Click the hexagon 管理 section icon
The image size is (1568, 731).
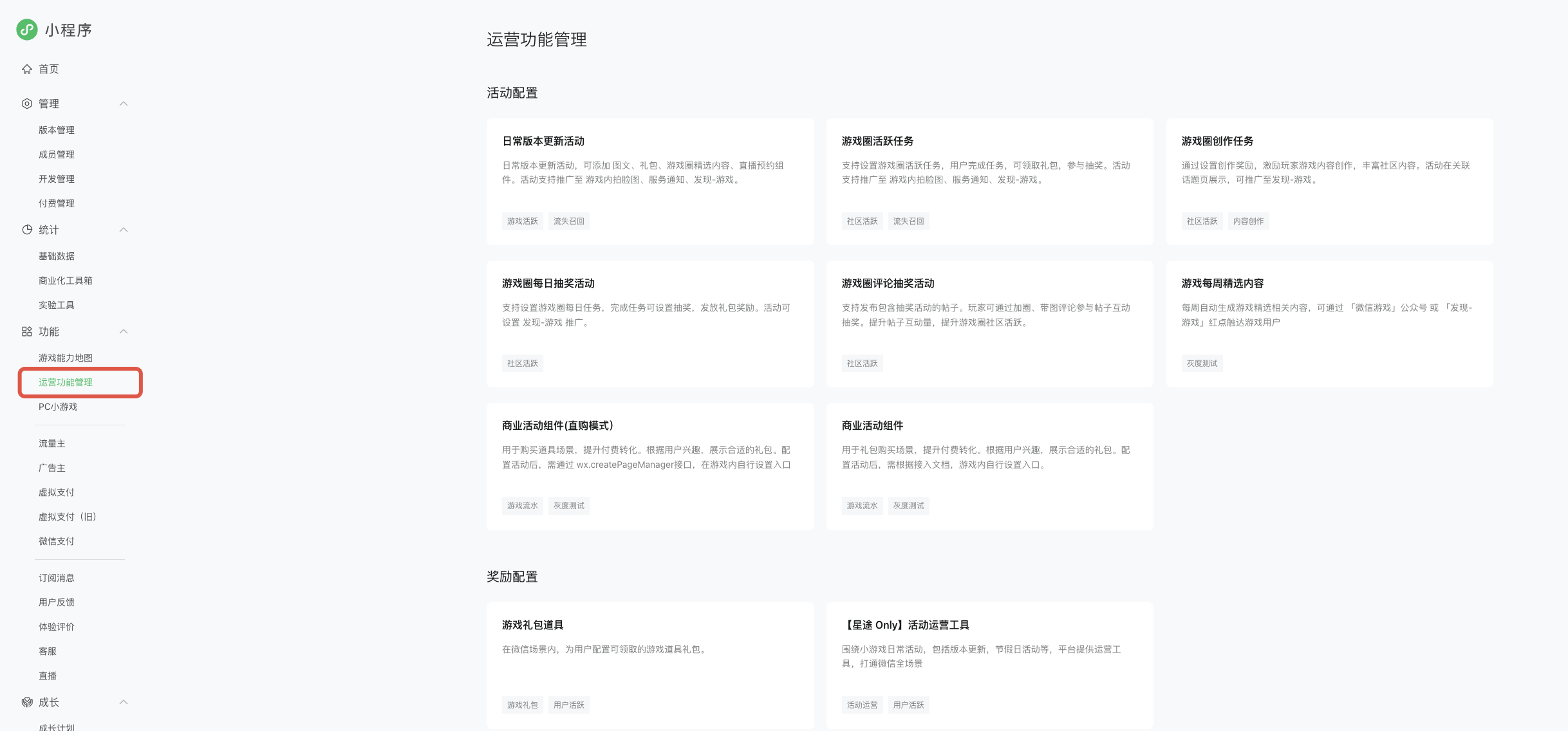tap(27, 104)
